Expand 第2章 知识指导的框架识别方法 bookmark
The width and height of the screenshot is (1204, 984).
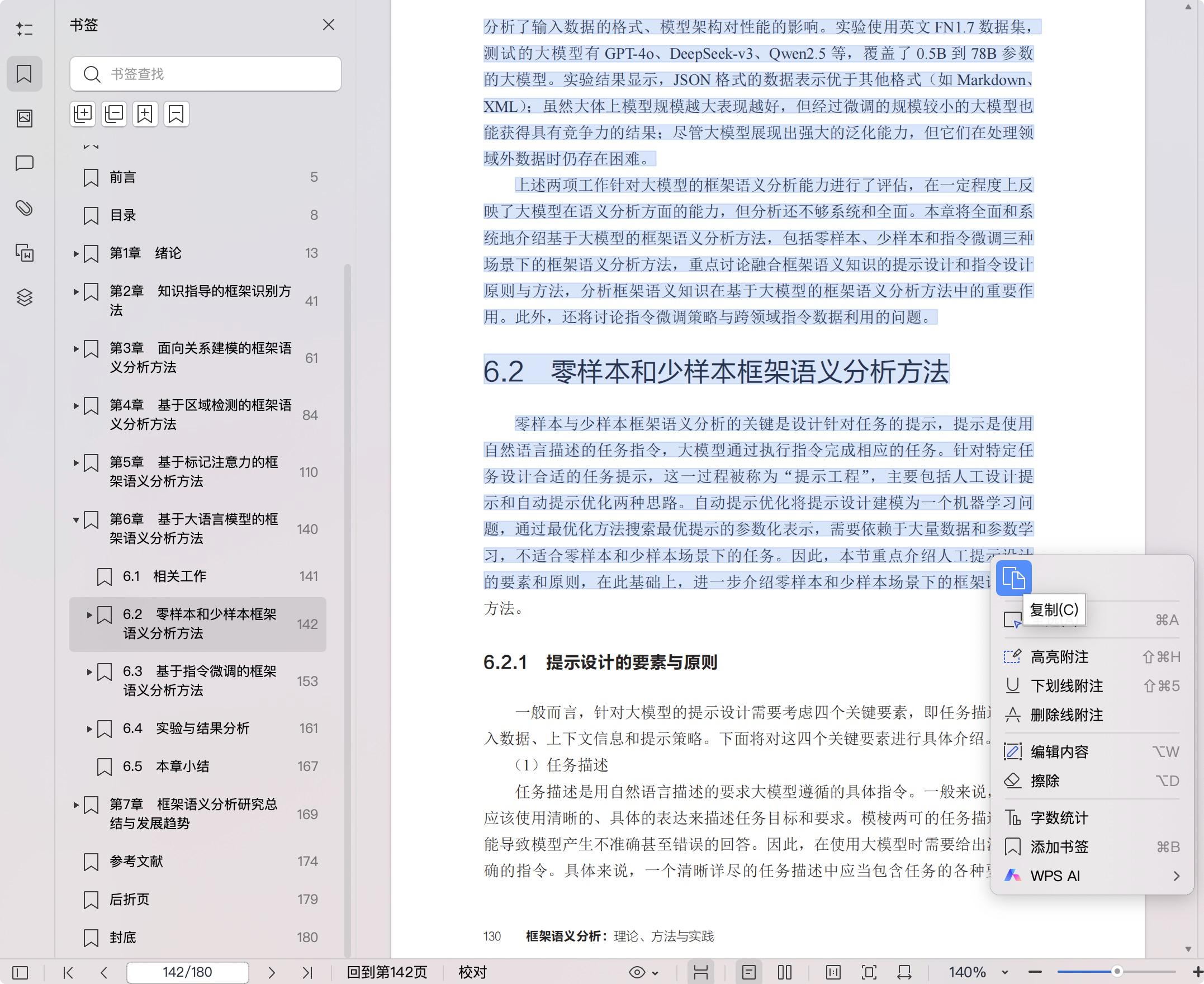click(x=75, y=291)
